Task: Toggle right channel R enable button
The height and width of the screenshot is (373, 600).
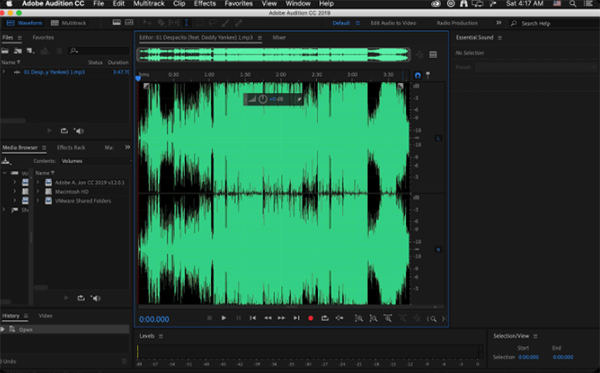Action: coord(438,249)
